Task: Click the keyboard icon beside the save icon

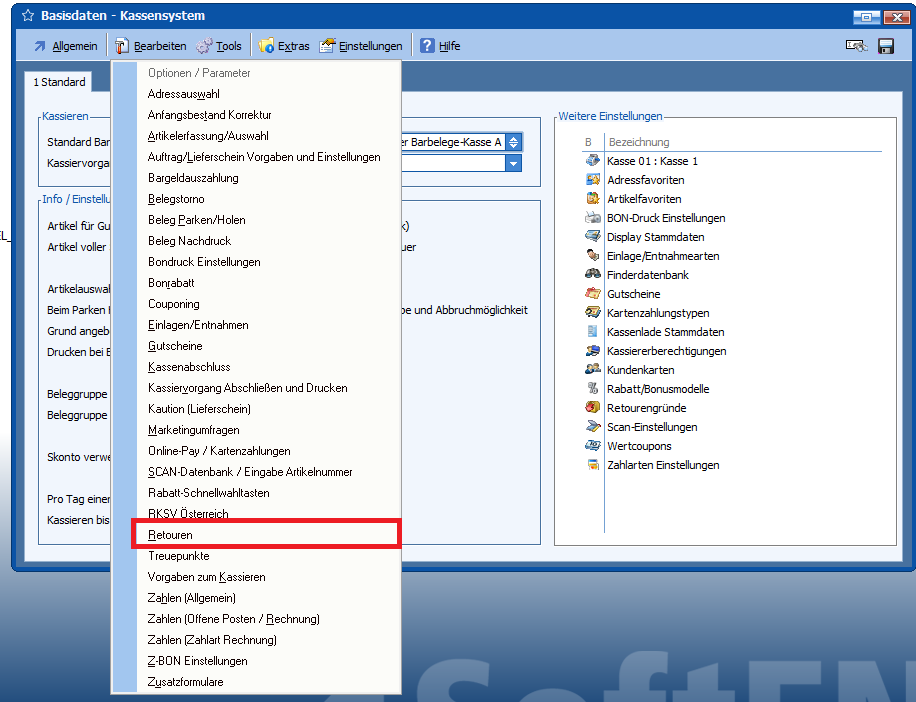Action: [855, 46]
